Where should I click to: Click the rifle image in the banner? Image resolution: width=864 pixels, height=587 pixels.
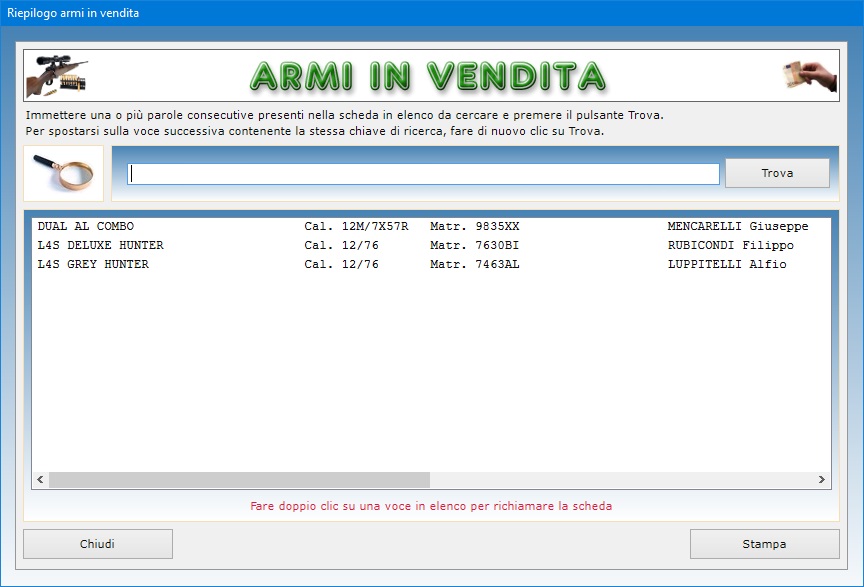57,76
